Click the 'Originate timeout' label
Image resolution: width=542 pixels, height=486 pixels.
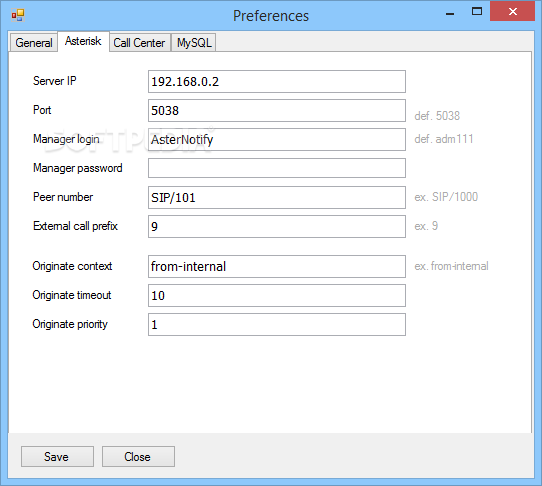pos(72,295)
